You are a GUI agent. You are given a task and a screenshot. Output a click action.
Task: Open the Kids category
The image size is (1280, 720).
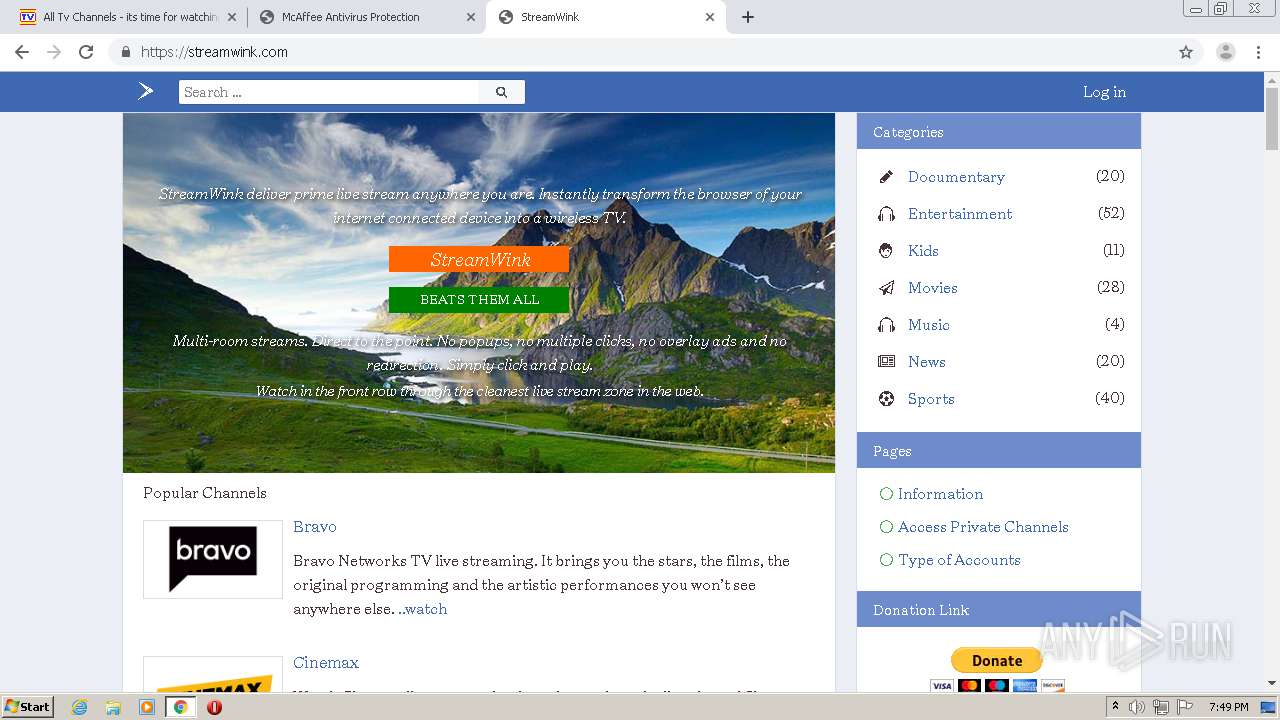click(923, 251)
